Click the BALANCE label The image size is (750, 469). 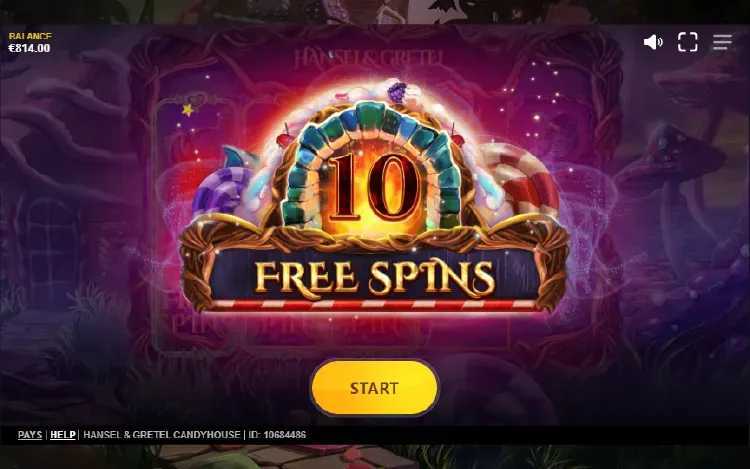click(x=30, y=36)
